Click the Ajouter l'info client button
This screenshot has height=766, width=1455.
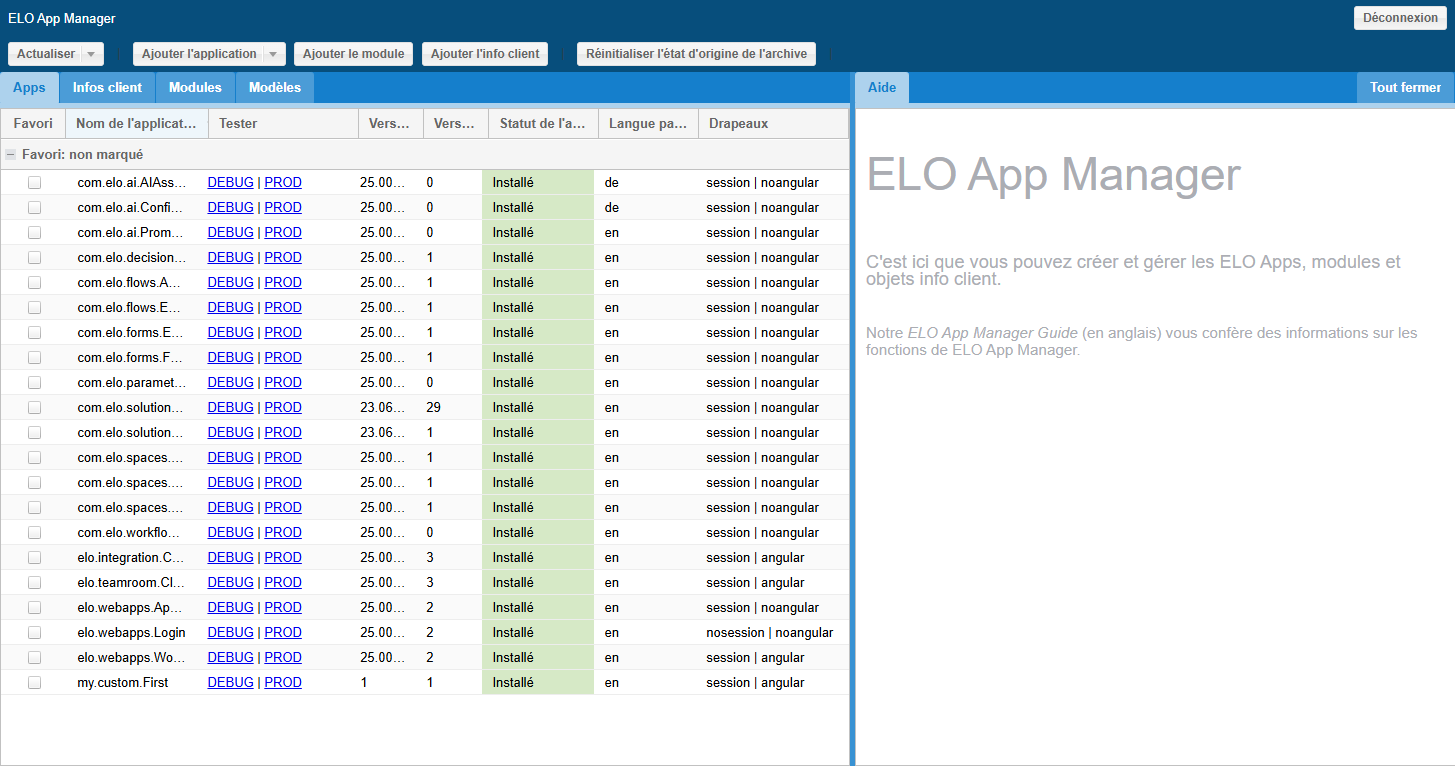click(485, 53)
